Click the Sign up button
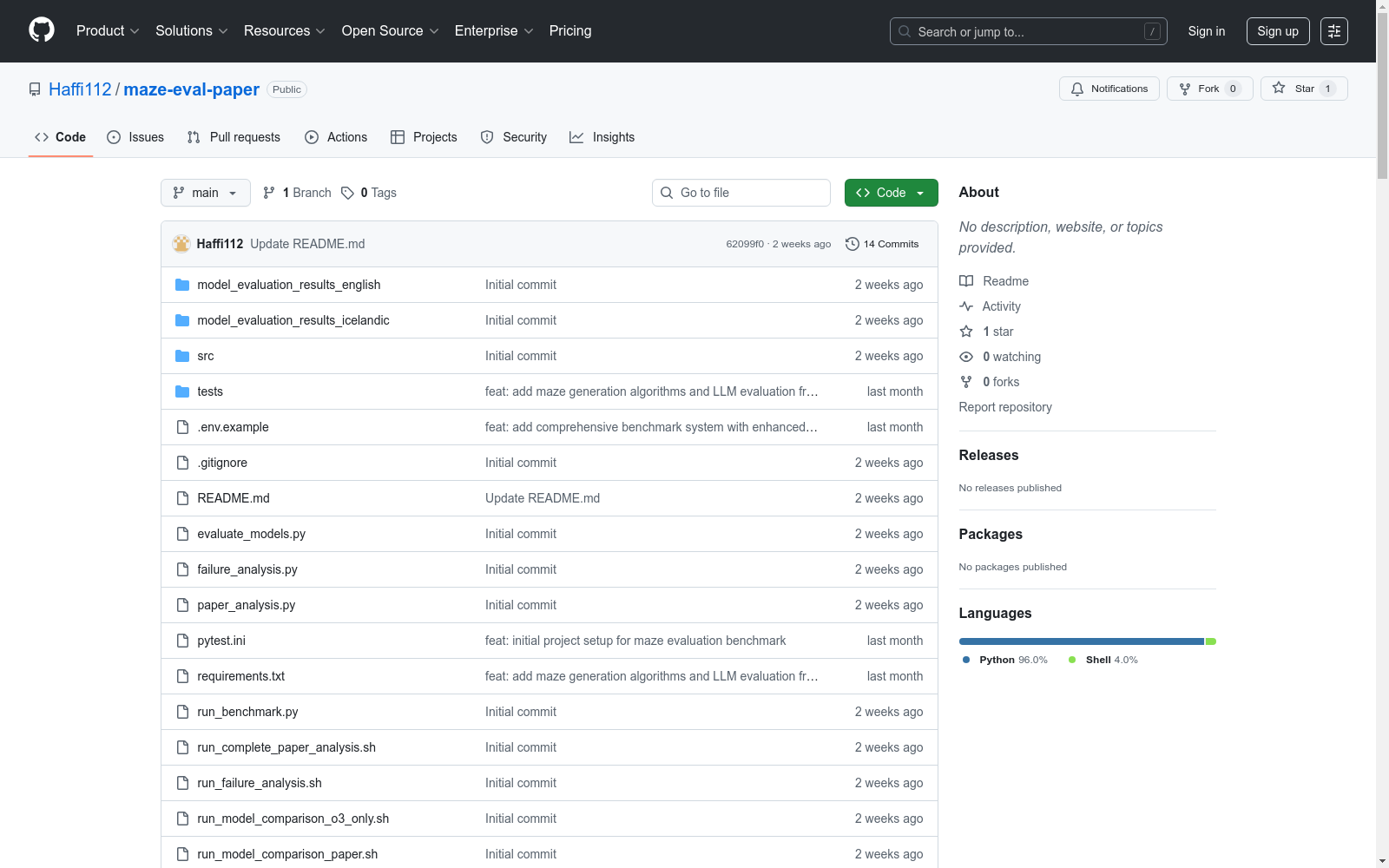Screen dimensions: 1389x868 (1278, 31)
